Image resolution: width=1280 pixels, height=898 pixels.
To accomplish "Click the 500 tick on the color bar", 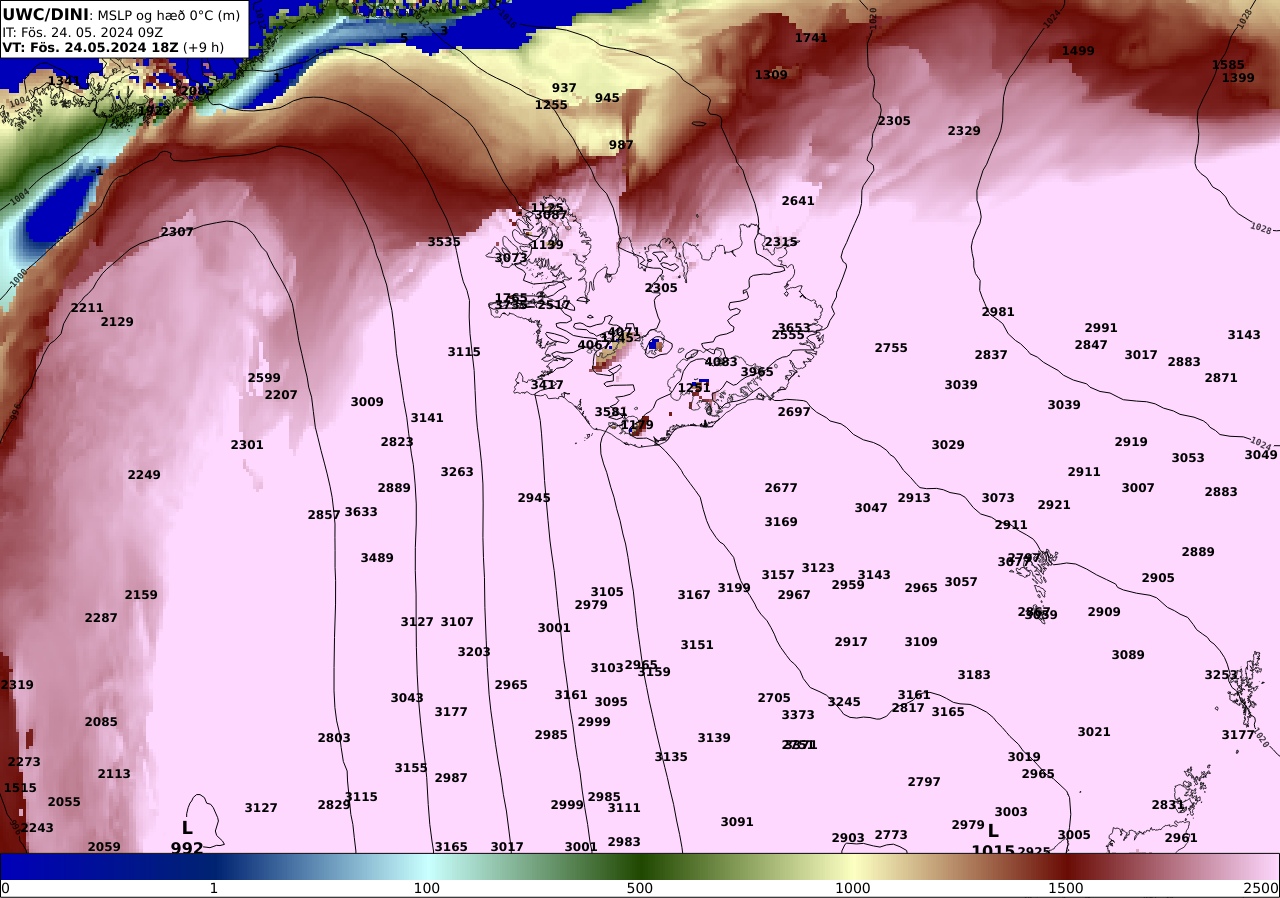I will tap(640, 888).
